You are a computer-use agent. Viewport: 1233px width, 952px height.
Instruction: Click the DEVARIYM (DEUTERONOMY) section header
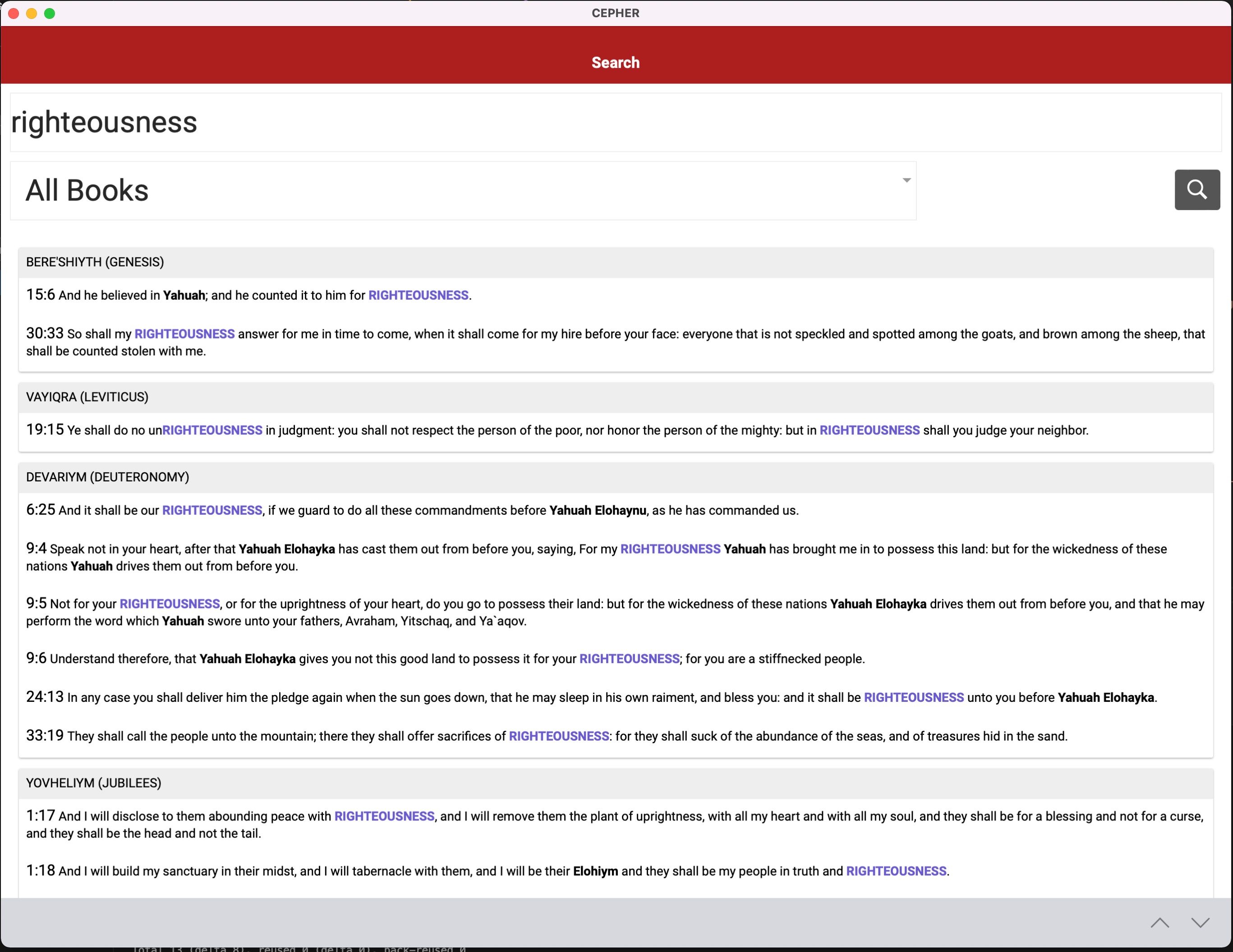[615, 477]
